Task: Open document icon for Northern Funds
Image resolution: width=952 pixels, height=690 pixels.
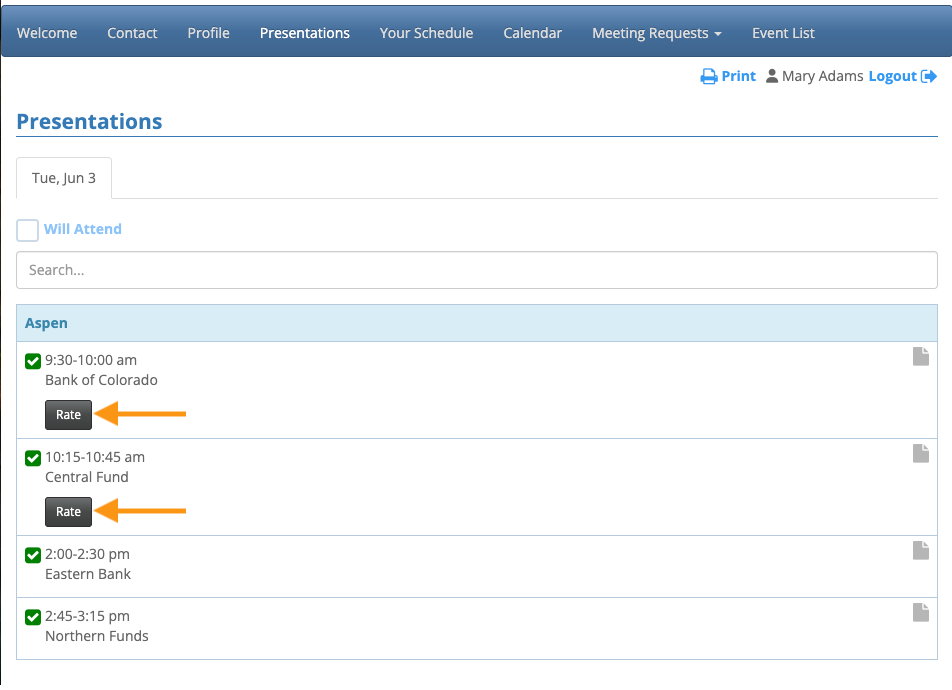Action: 921,613
